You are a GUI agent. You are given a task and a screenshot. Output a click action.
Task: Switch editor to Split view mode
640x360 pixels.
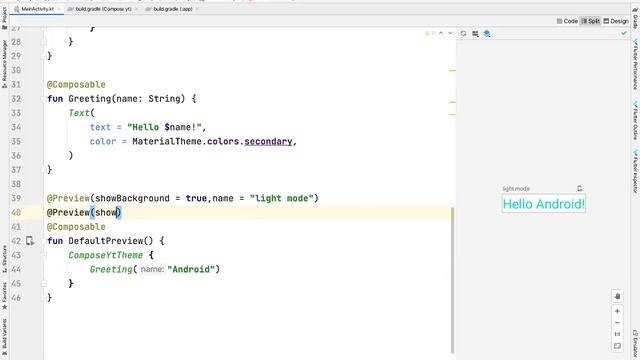pos(591,21)
